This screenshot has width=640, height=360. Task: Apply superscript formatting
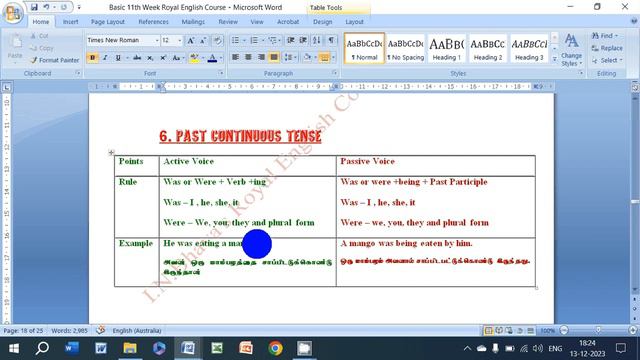[163, 58]
